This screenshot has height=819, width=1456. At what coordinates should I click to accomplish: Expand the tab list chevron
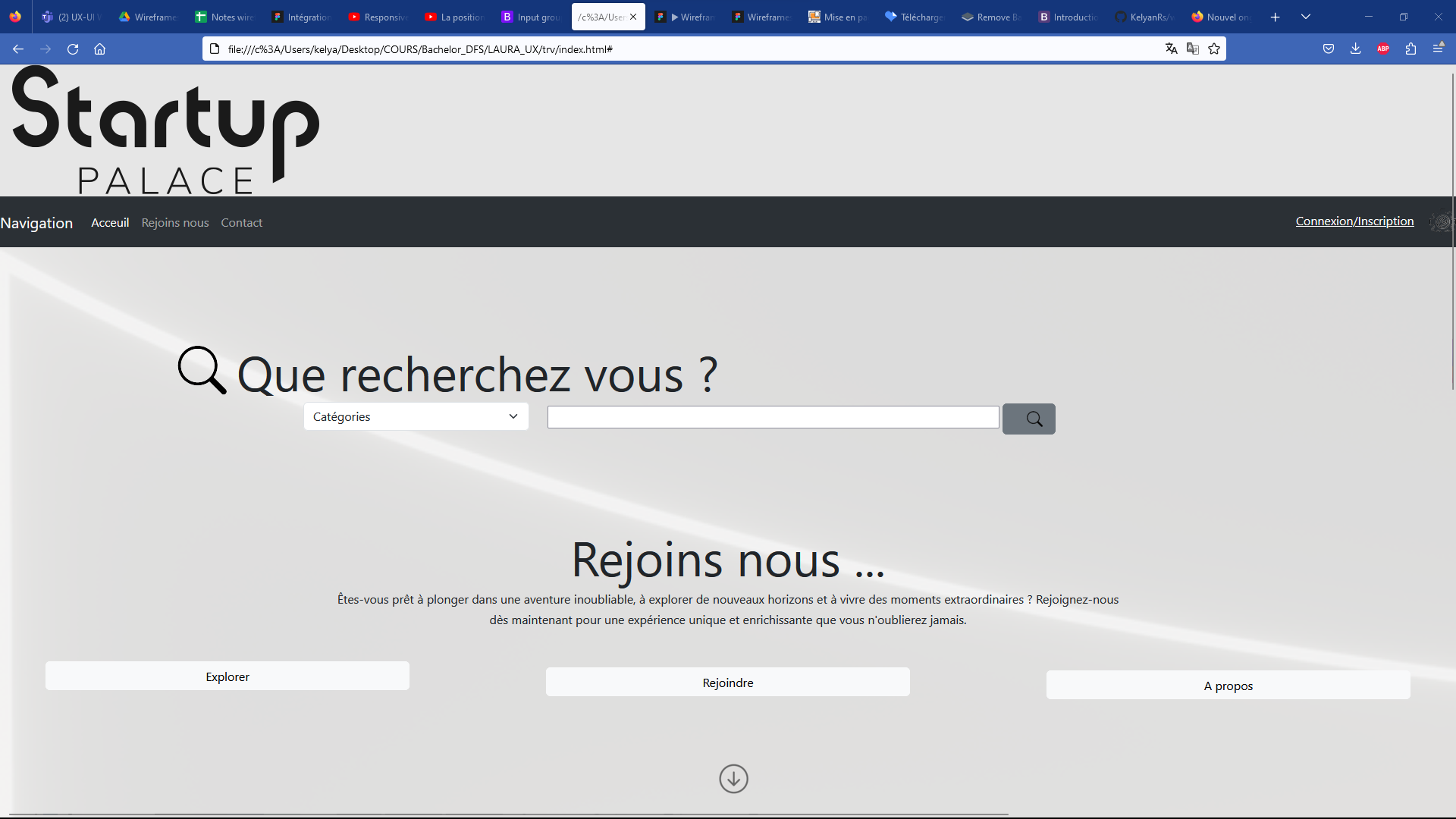[1306, 16]
